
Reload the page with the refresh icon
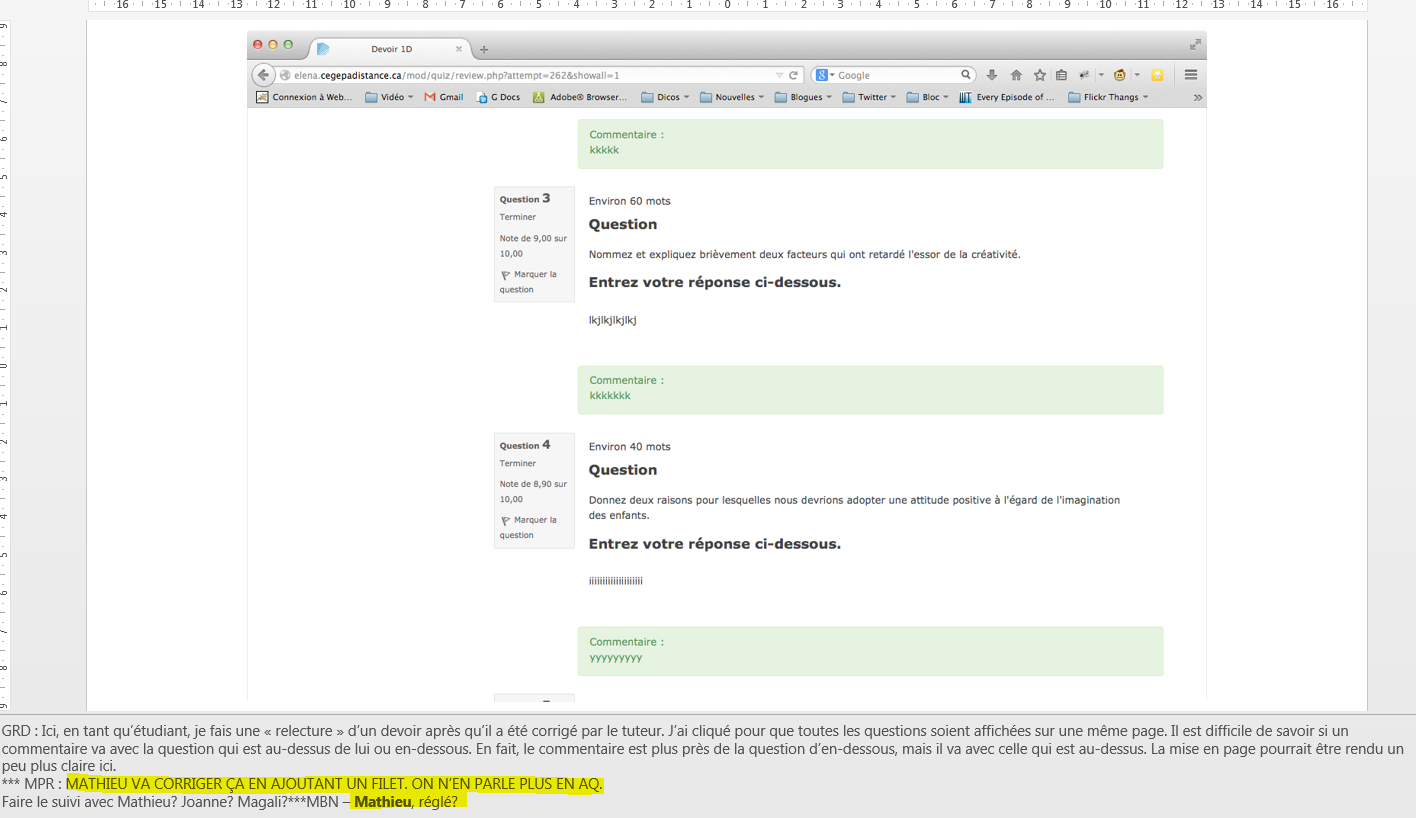click(794, 75)
